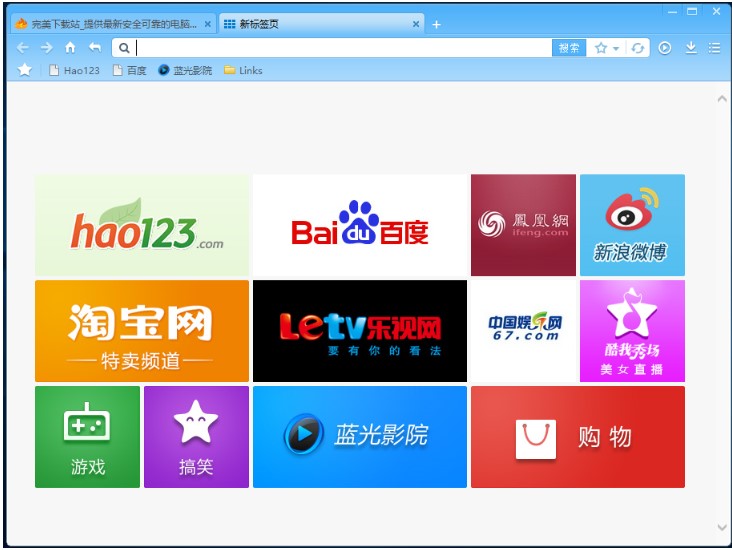Open the 游戏 games tile

point(87,437)
